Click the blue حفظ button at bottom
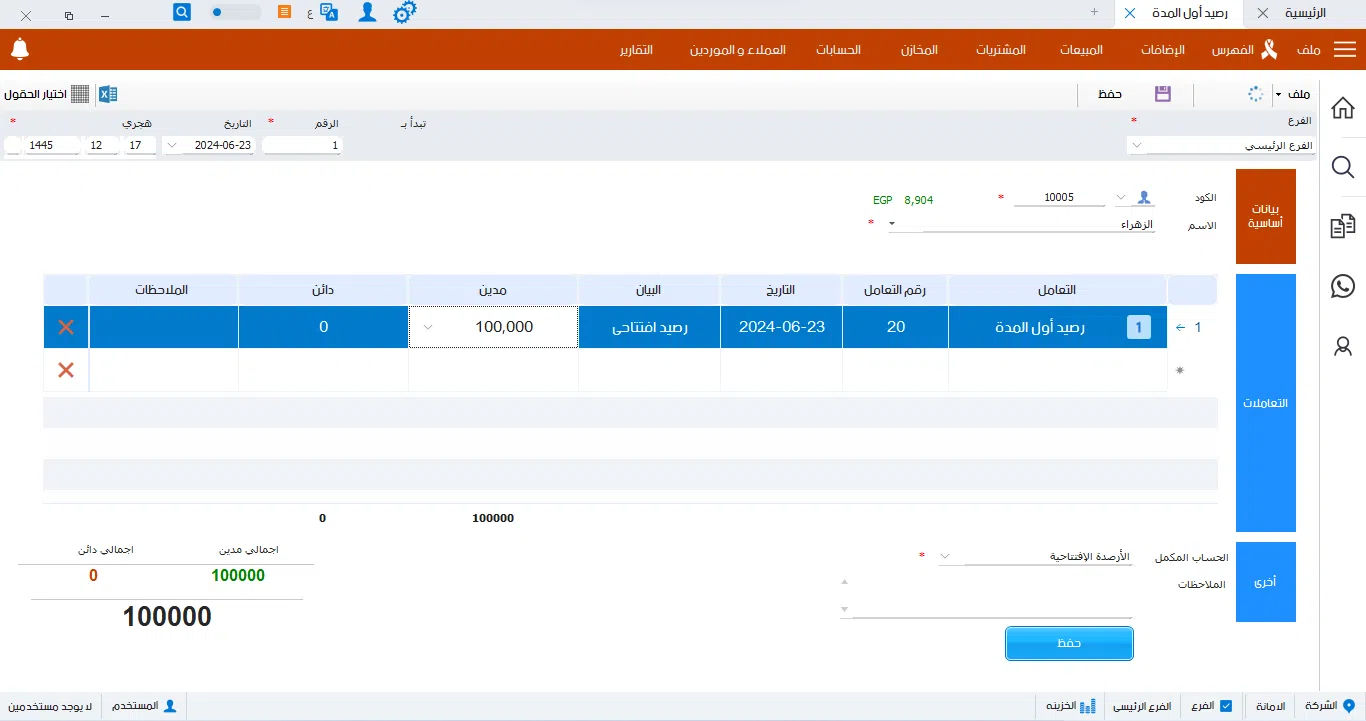The width and height of the screenshot is (1366, 721). 1069,644
